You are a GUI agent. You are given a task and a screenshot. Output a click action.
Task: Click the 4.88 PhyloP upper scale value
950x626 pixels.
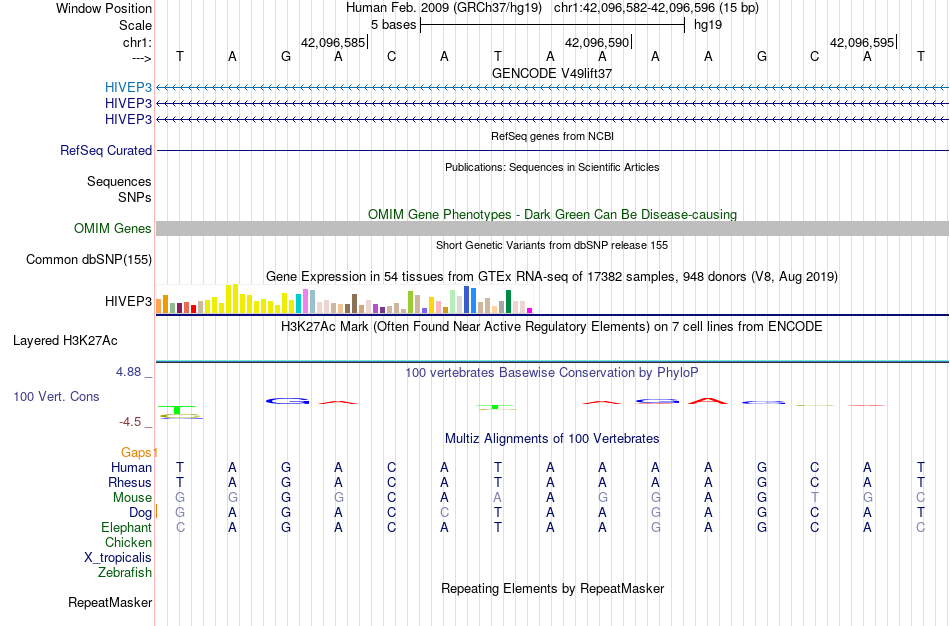pyautogui.click(x=128, y=371)
